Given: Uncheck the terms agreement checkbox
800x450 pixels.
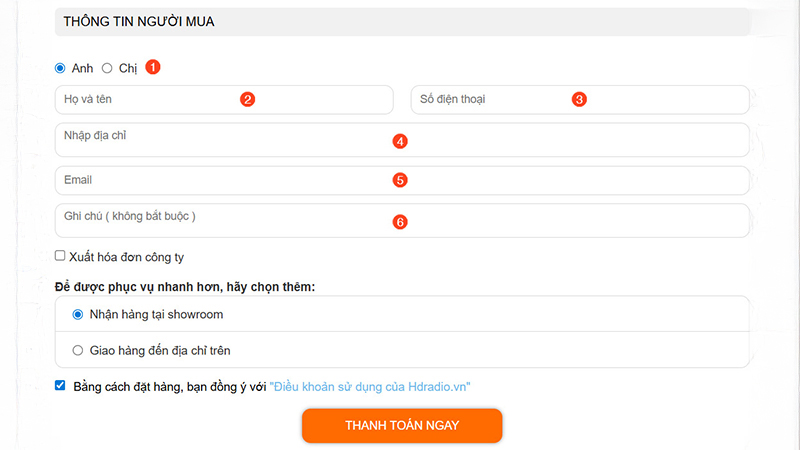Looking at the screenshot, I should tap(61, 385).
